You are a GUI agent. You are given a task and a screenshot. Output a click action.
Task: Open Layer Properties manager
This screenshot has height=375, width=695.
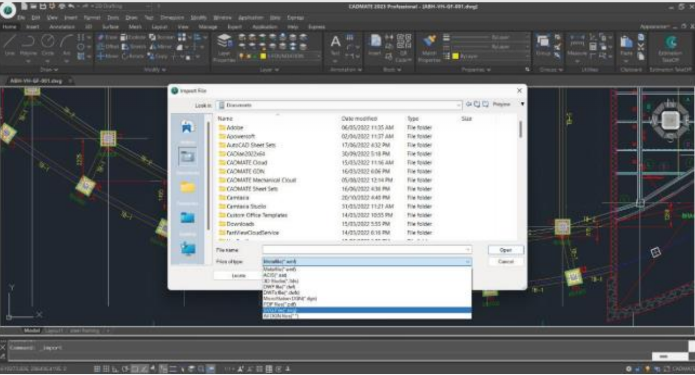[224, 48]
